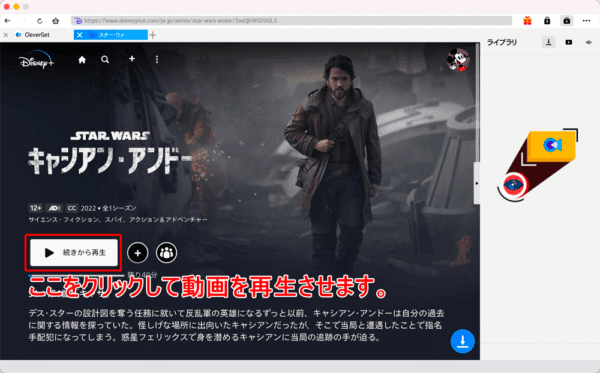Close the スター・ウォ tab
The height and width of the screenshot is (373, 600).
(79, 35)
